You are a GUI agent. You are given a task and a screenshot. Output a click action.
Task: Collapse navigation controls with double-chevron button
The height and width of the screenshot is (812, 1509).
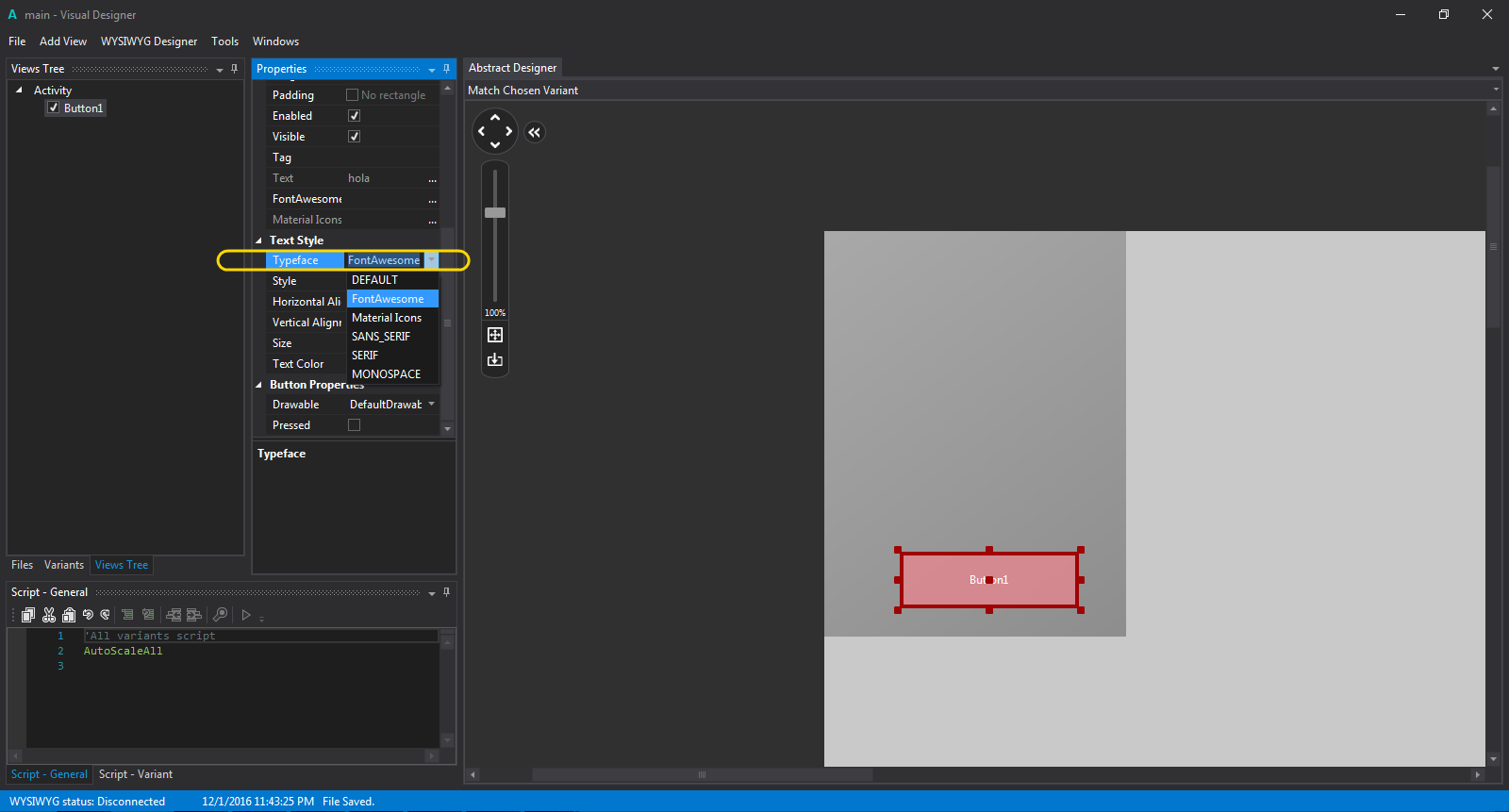coord(535,132)
